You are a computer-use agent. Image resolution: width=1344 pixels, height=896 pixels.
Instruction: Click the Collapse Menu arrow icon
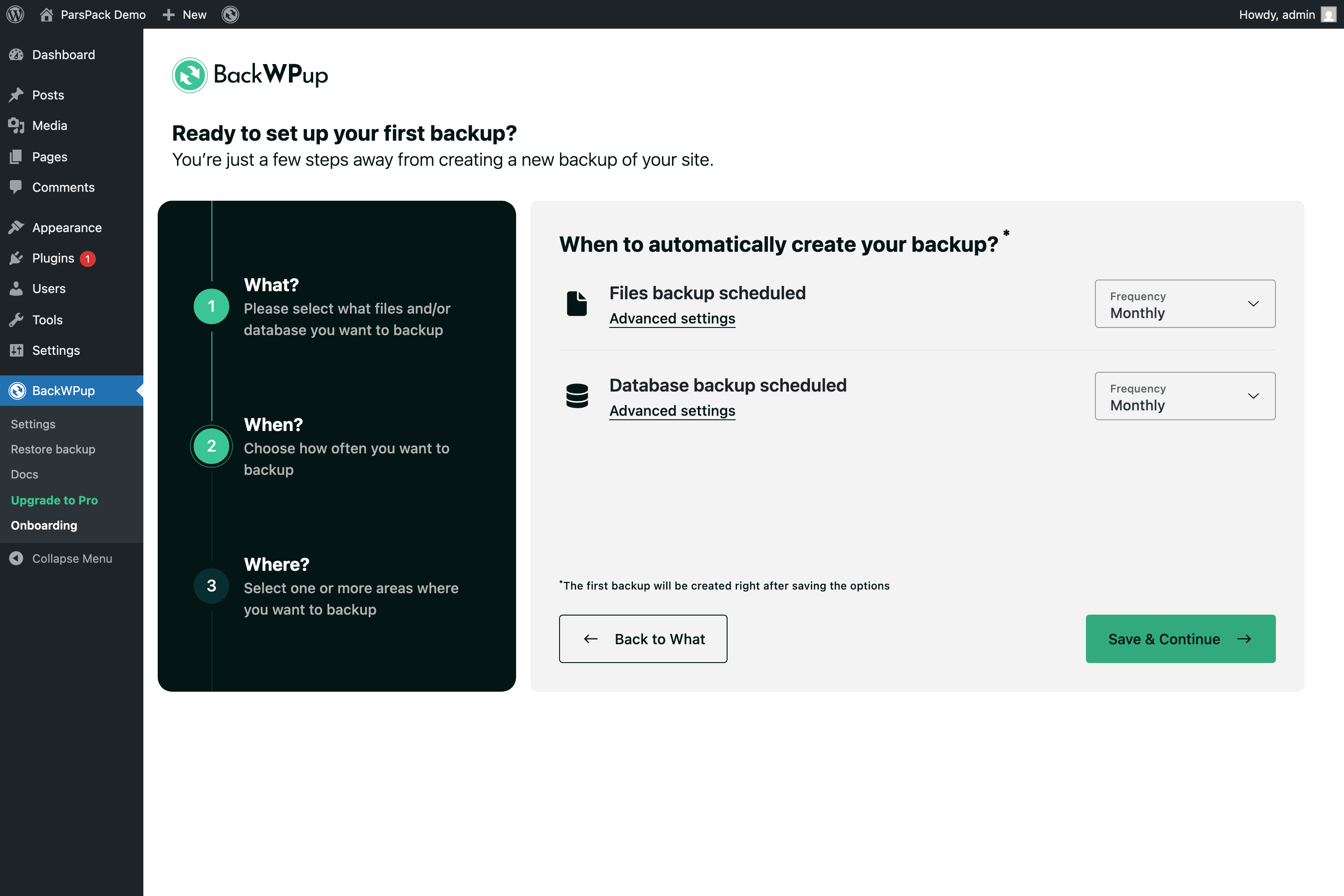(16, 558)
